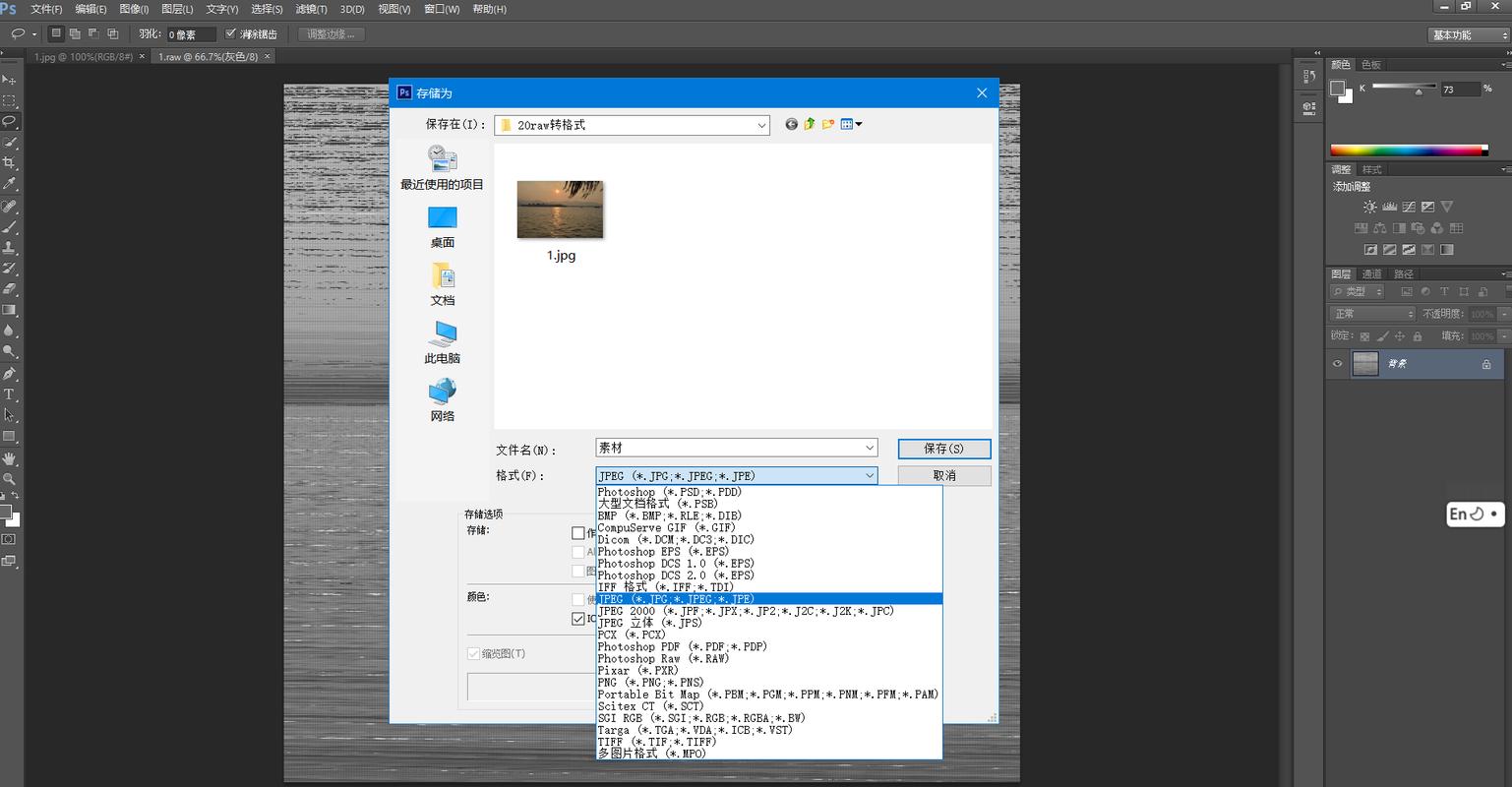The height and width of the screenshot is (787, 1512).
Task: Hide the 背景 layer via eye icon
Action: coord(1337,364)
